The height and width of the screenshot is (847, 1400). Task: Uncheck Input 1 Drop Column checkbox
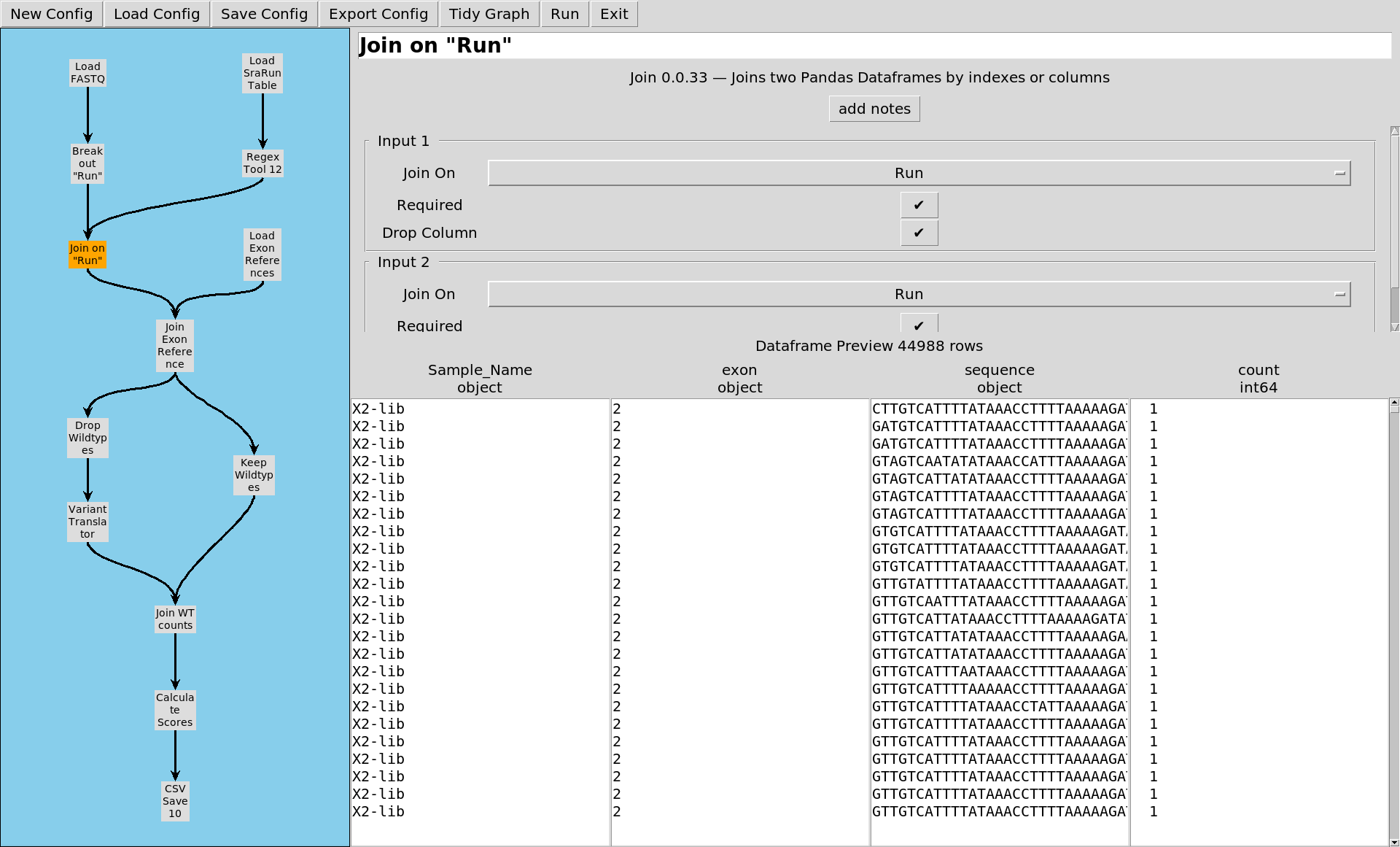(919, 233)
